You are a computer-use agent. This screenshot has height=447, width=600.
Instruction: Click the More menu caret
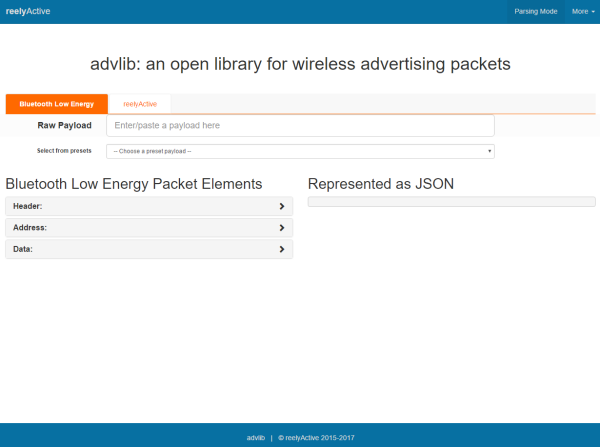coord(593,12)
